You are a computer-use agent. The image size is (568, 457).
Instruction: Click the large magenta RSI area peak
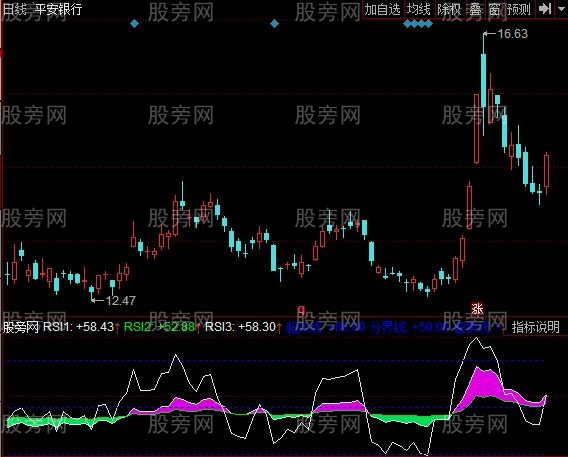[x=484, y=384]
